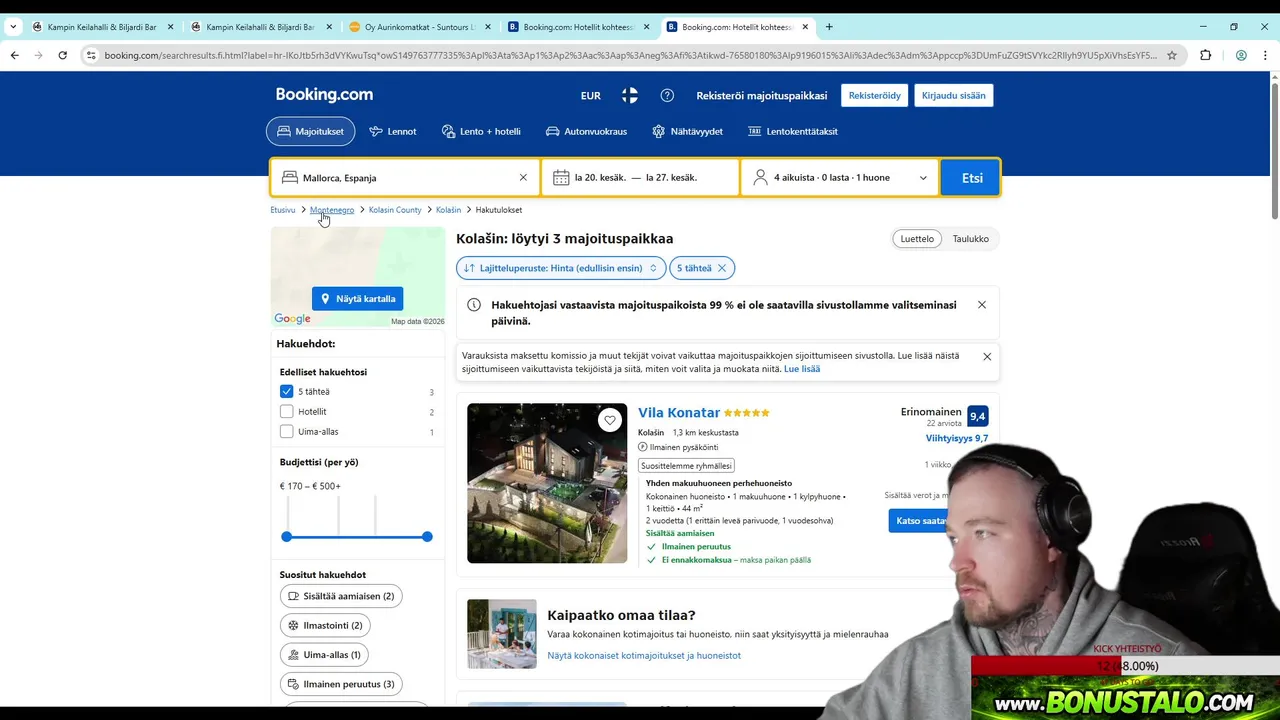Click the Näytä kartalla button
Image resolution: width=1280 pixels, height=720 pixels.
tap(358, 299)
